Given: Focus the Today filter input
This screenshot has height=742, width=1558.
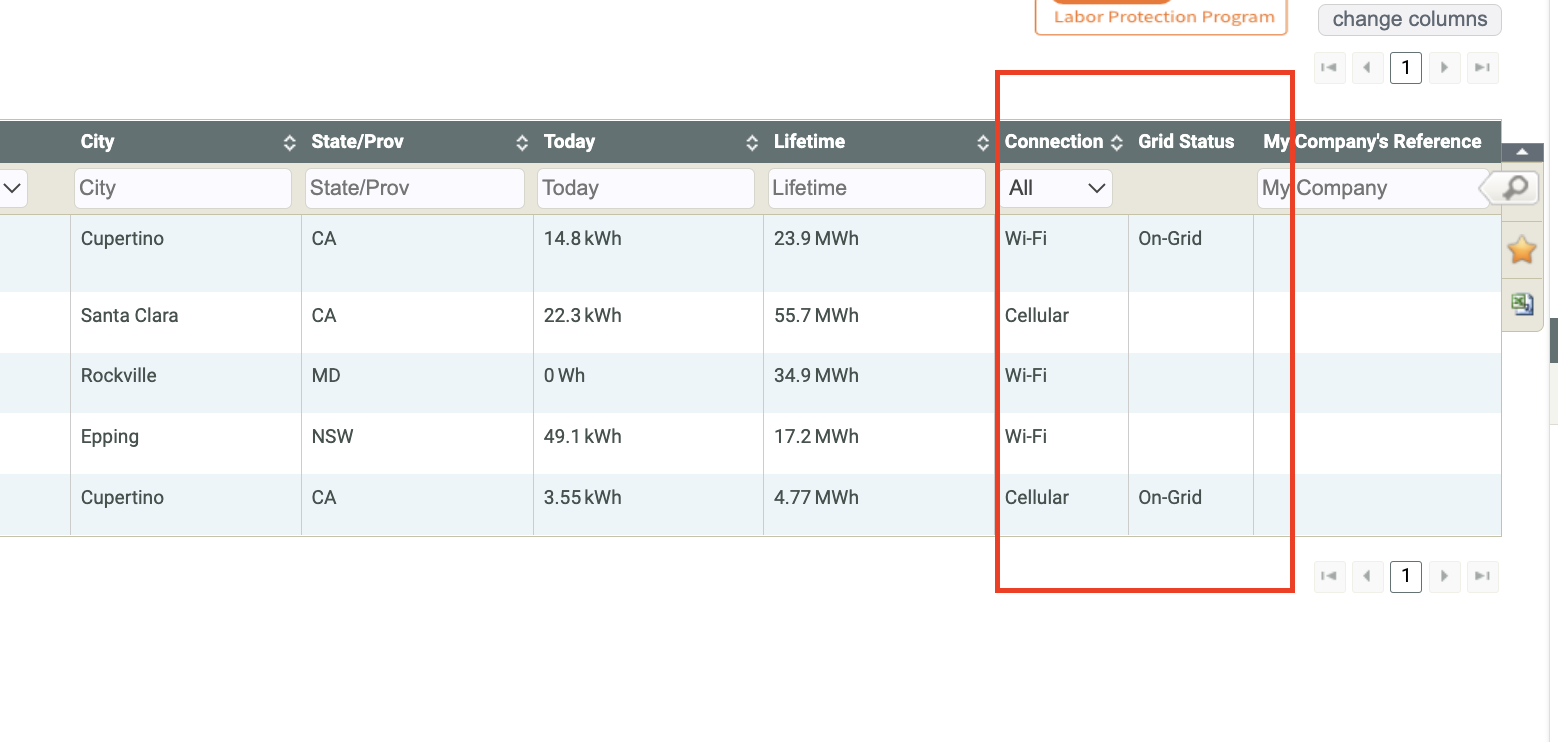Looking at the screenshot, I should (645, 188).
